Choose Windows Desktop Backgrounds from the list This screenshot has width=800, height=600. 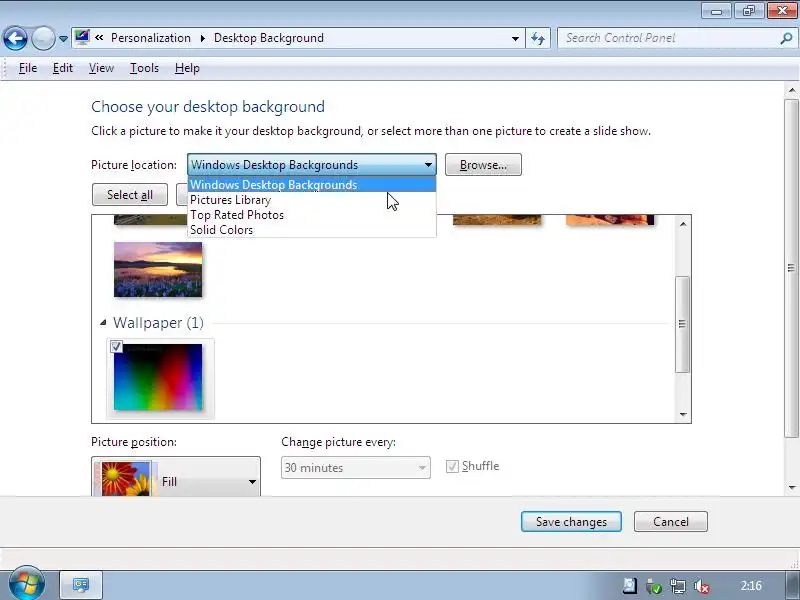[312, 185]
